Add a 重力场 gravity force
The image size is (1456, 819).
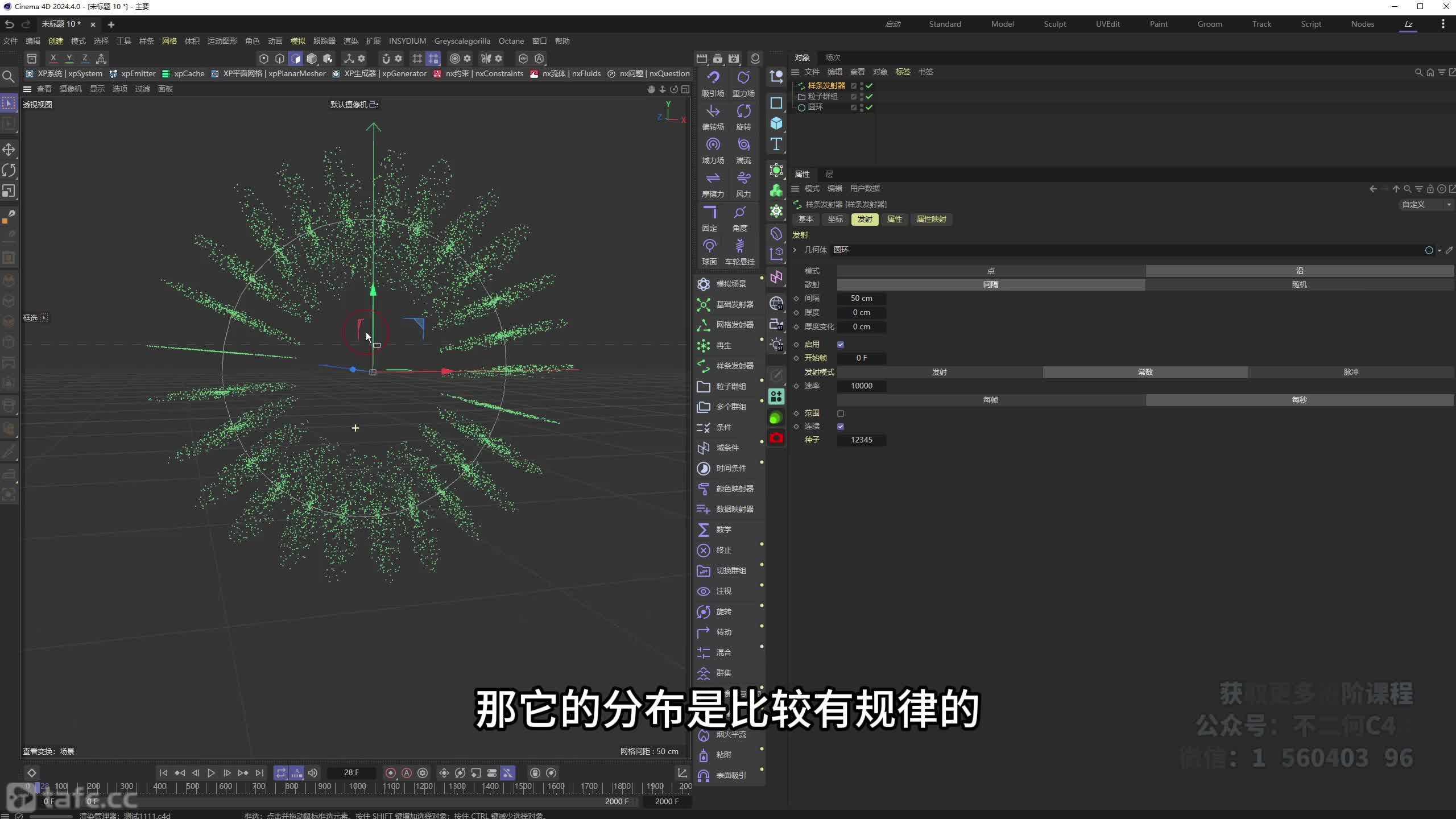(743, 83)
